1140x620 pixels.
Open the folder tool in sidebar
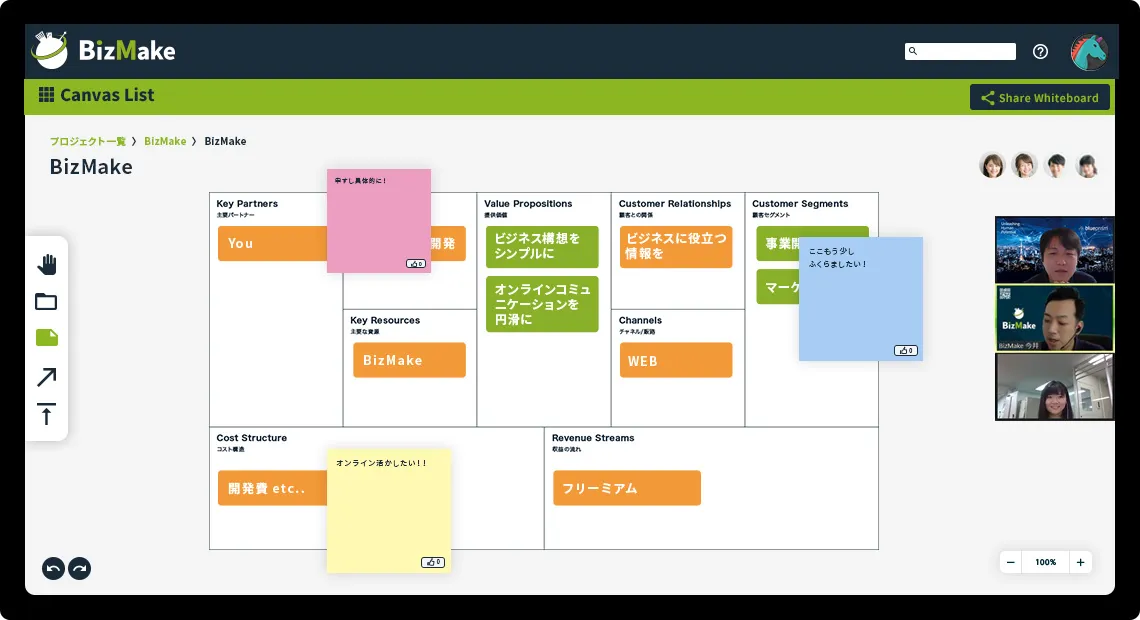tap(46, 302)
